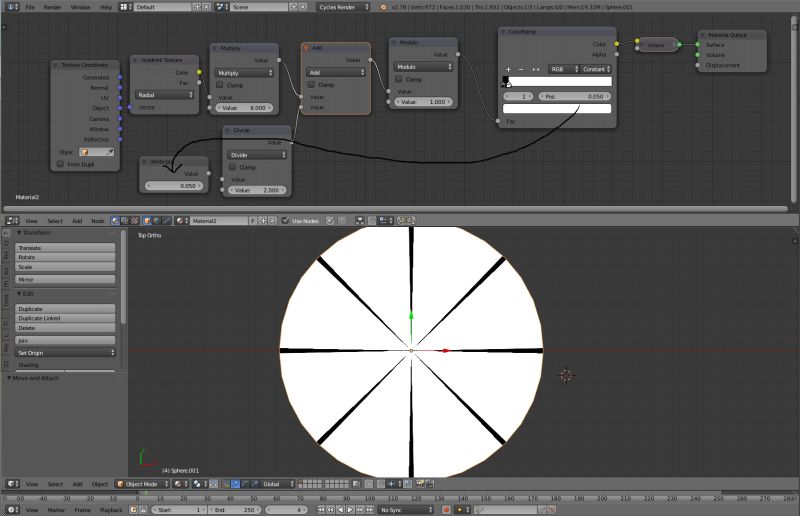
Task: Play the animation forward
Action: coord(350,510)
